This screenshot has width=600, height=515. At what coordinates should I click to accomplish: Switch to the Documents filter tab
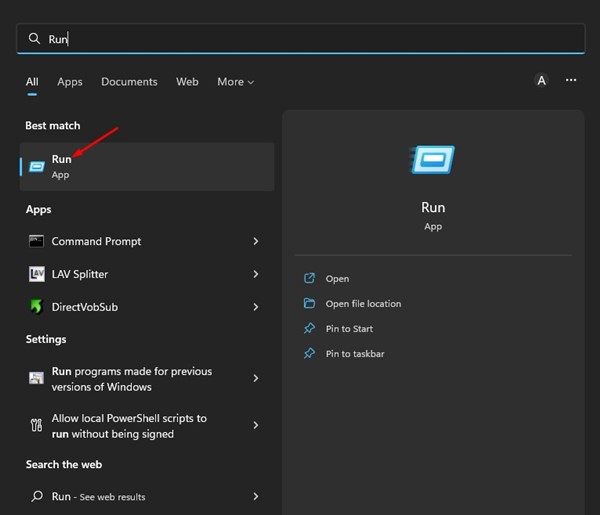129,82
